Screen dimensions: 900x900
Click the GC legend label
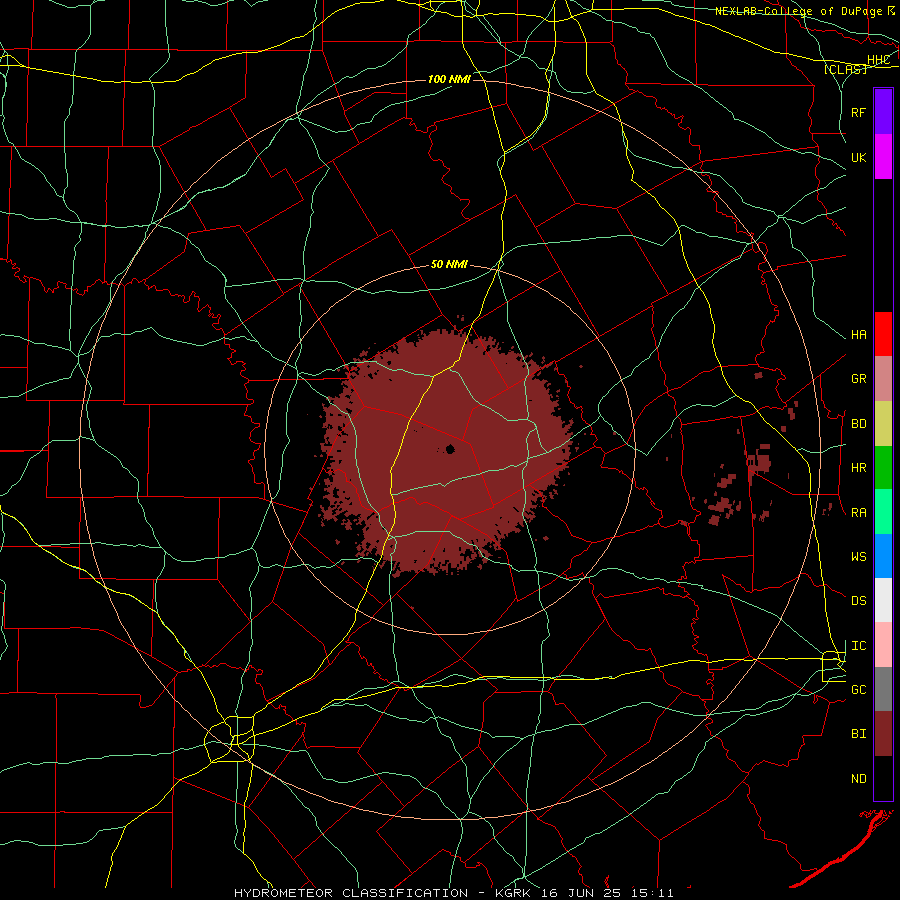[858, 690]
